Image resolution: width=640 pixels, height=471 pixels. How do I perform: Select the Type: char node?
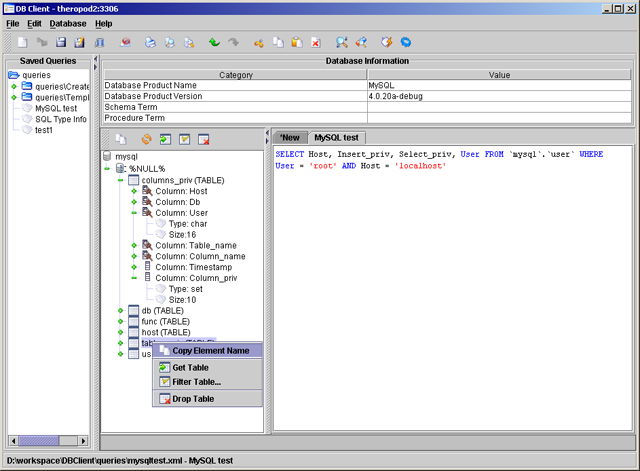pyautogui.click(x=188, y=224)
